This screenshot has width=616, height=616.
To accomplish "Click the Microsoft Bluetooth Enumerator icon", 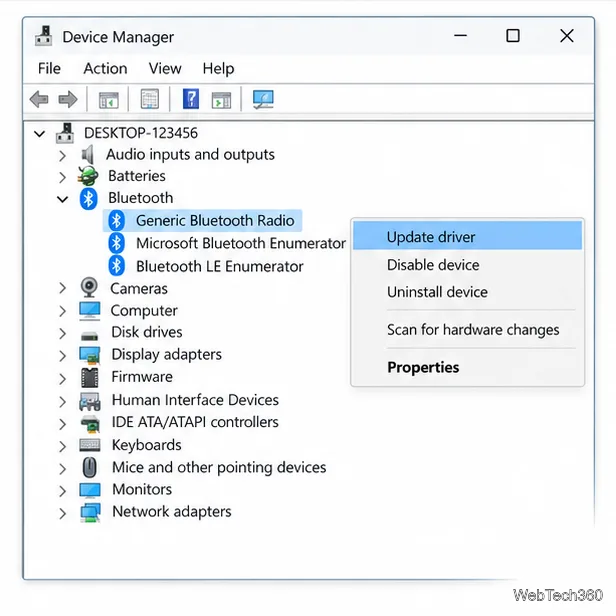I will pos(116,243).
